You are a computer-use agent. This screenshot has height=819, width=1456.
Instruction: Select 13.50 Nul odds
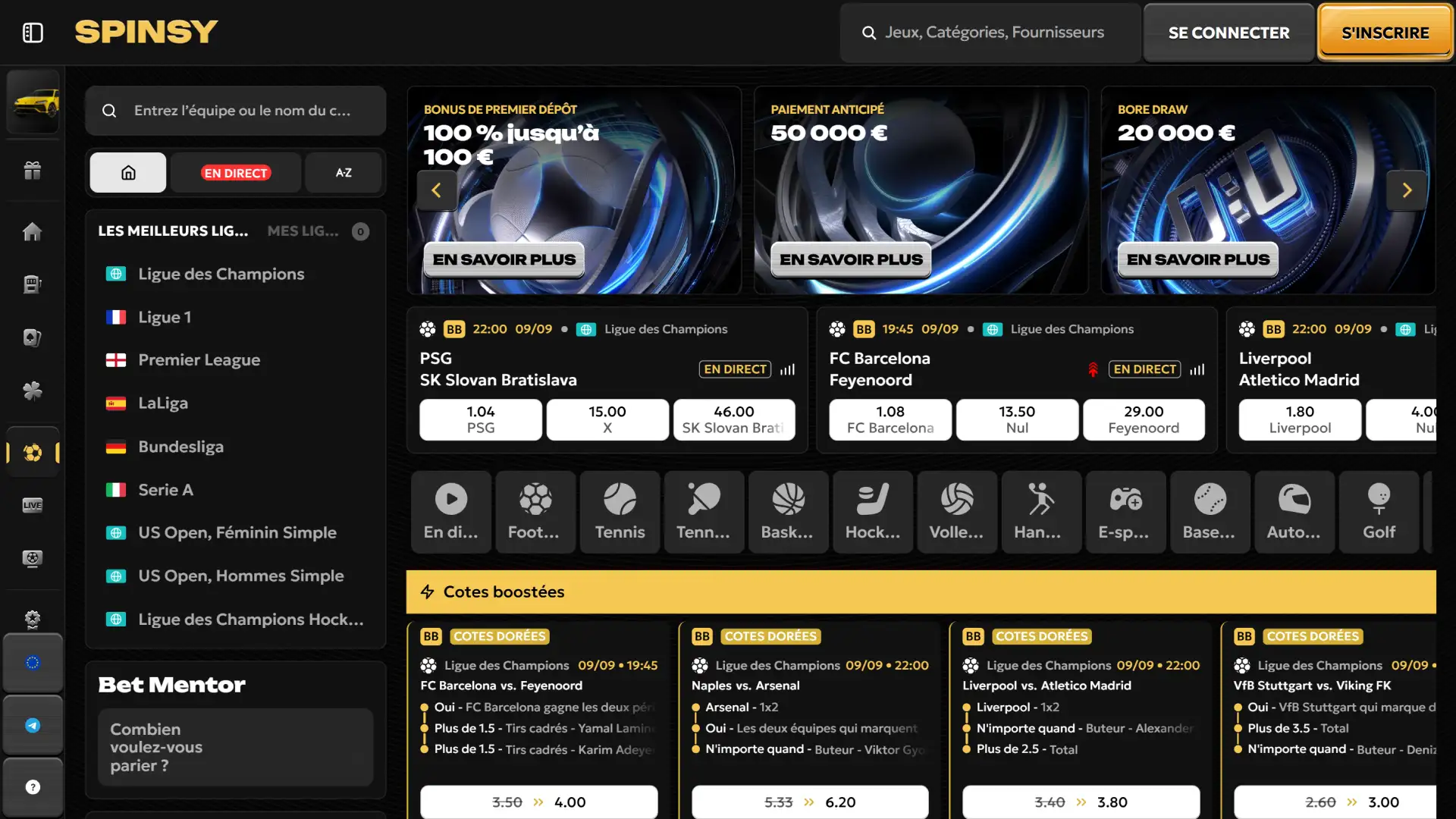point(1017,419)
